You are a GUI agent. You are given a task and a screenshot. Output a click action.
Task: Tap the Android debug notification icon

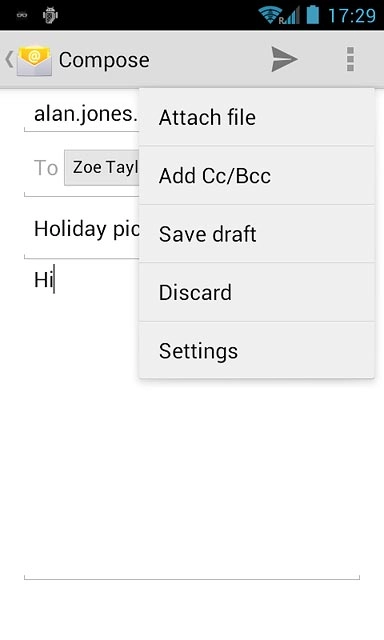50,15
